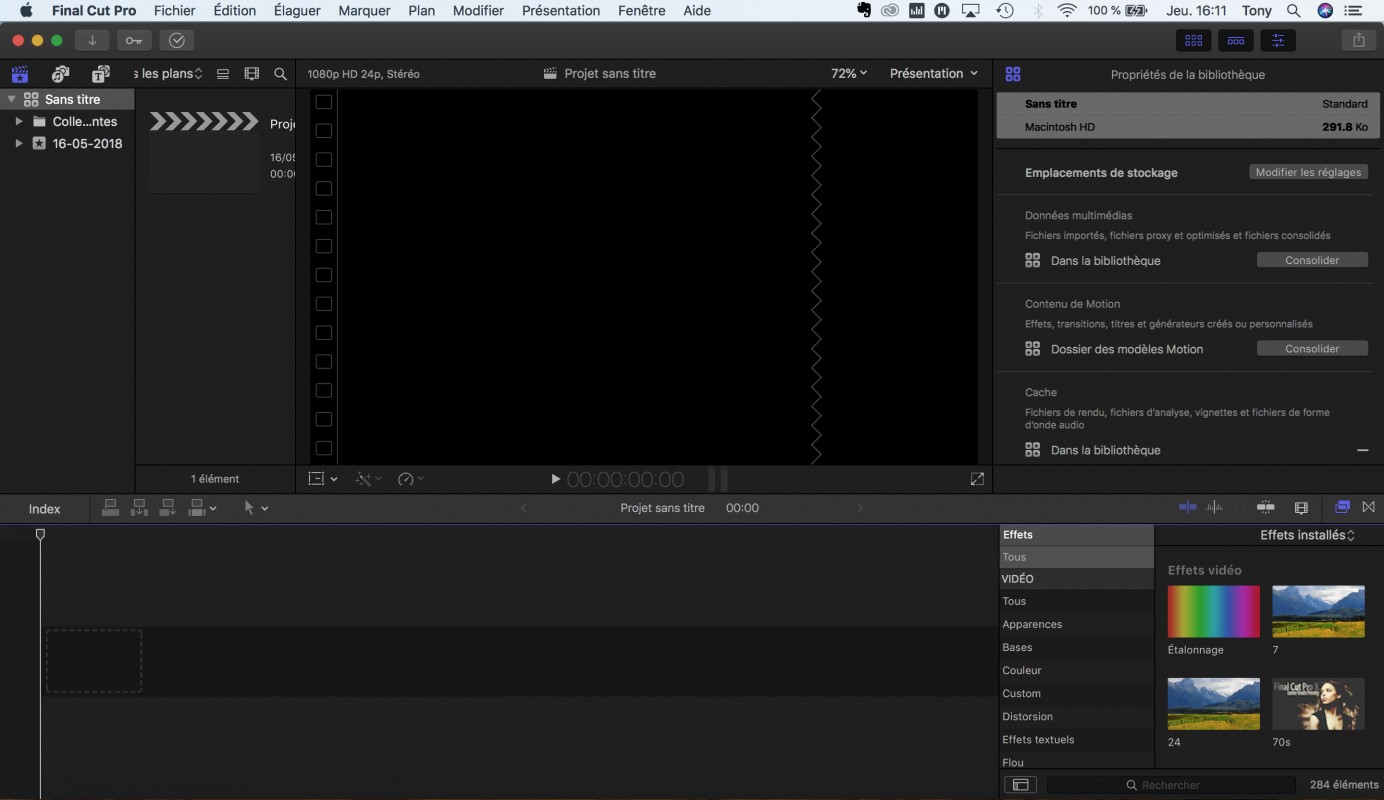
Task: Play the project in the viewer
Action: (556, 479)
